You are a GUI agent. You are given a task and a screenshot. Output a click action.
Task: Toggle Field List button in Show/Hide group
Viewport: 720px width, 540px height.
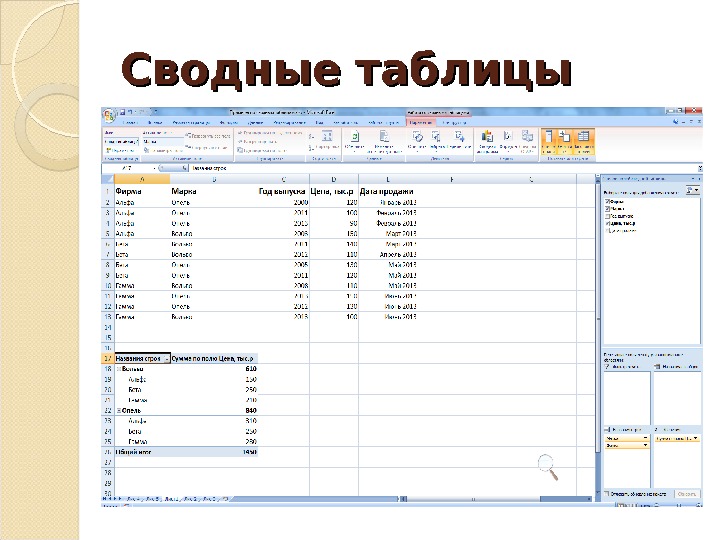[x=548, y=141]
